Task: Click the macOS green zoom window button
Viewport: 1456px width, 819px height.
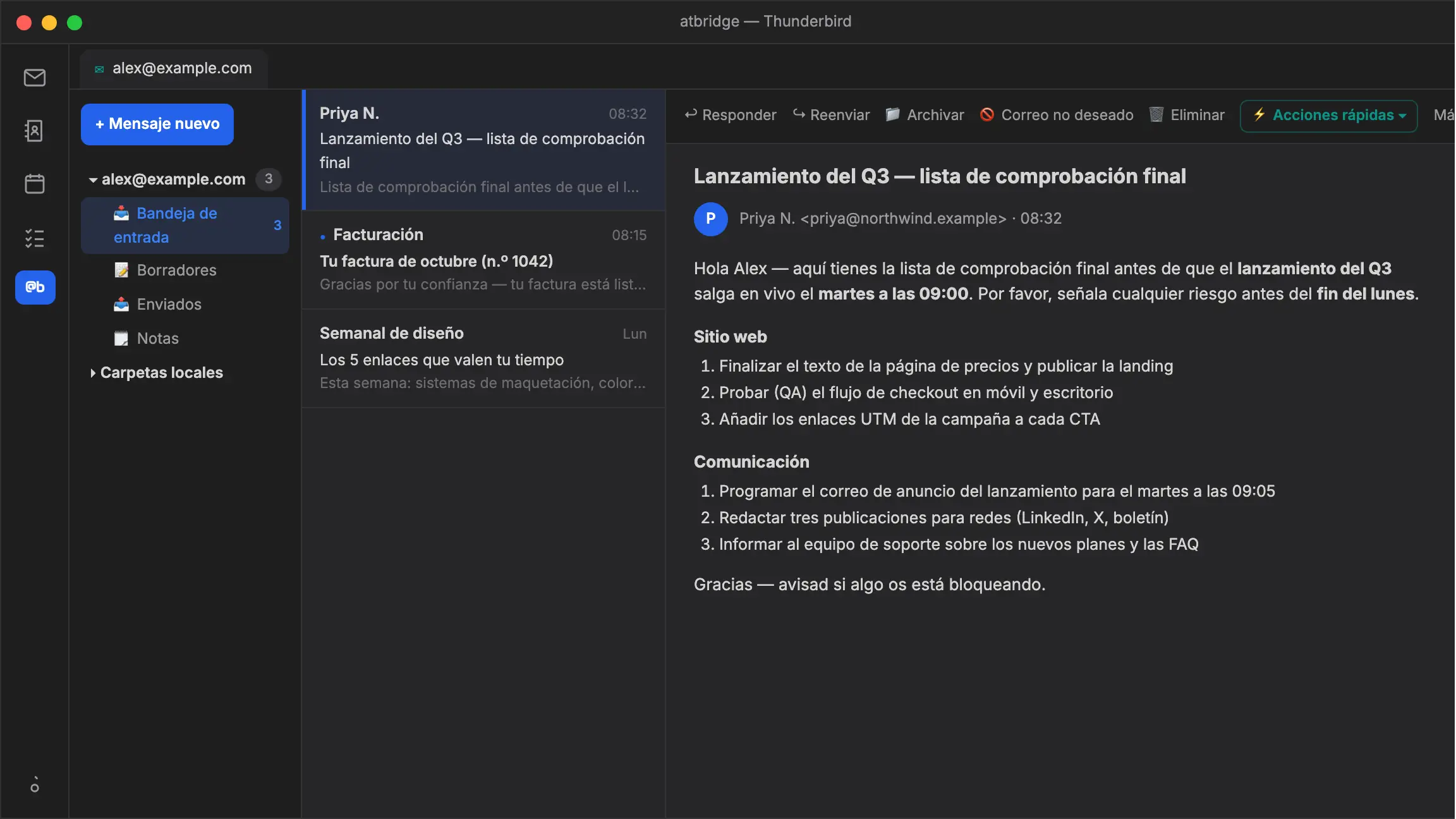Action: [75, 23]
